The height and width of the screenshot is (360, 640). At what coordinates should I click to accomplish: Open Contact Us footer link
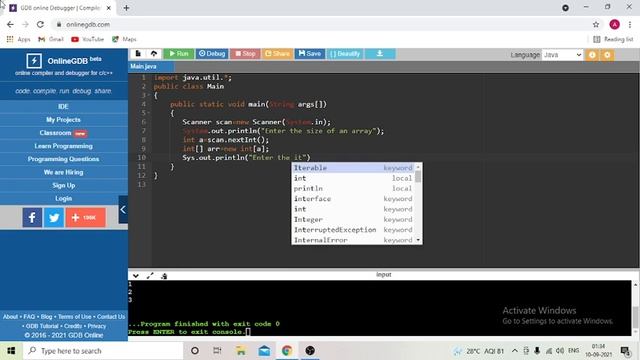111,317
